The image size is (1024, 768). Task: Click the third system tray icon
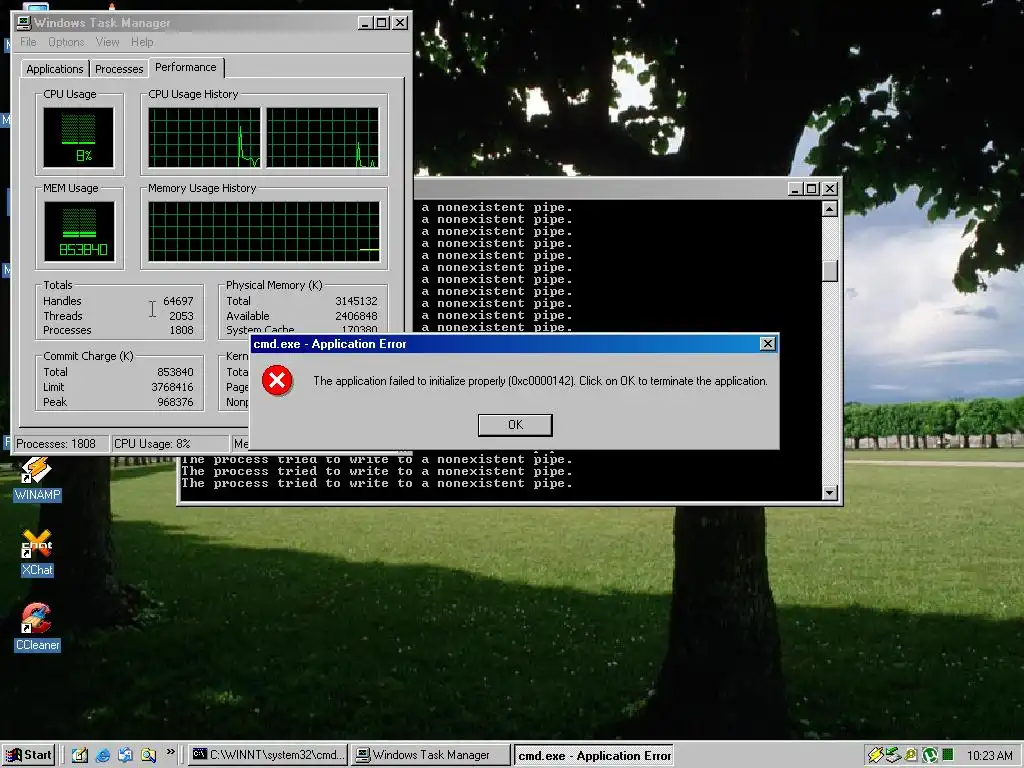pyautogui.click(x=911, y=756)
